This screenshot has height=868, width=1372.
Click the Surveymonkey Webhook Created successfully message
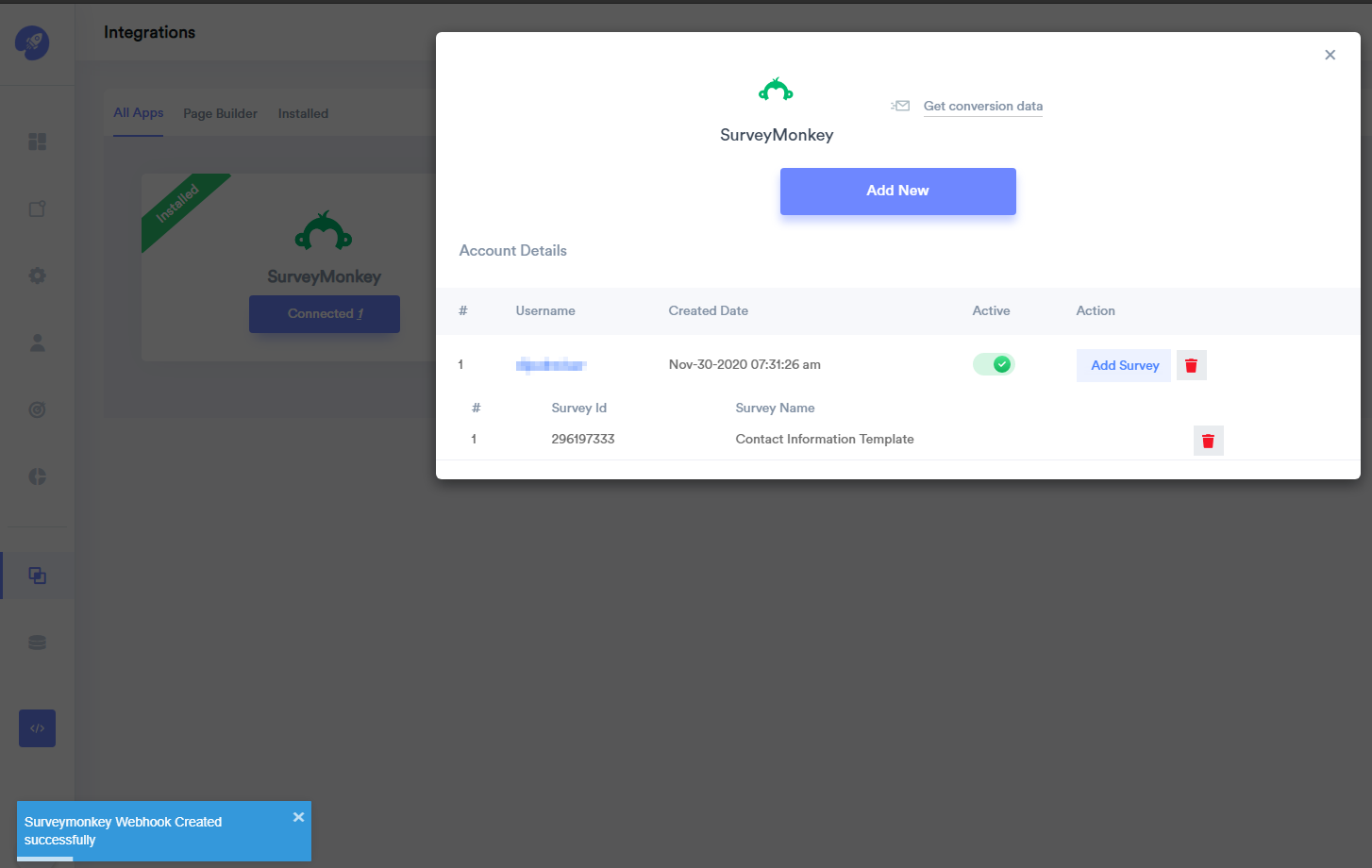124,830
